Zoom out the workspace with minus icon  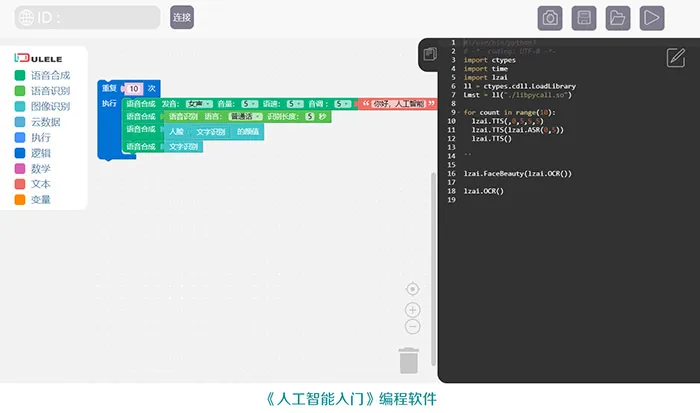412,327
